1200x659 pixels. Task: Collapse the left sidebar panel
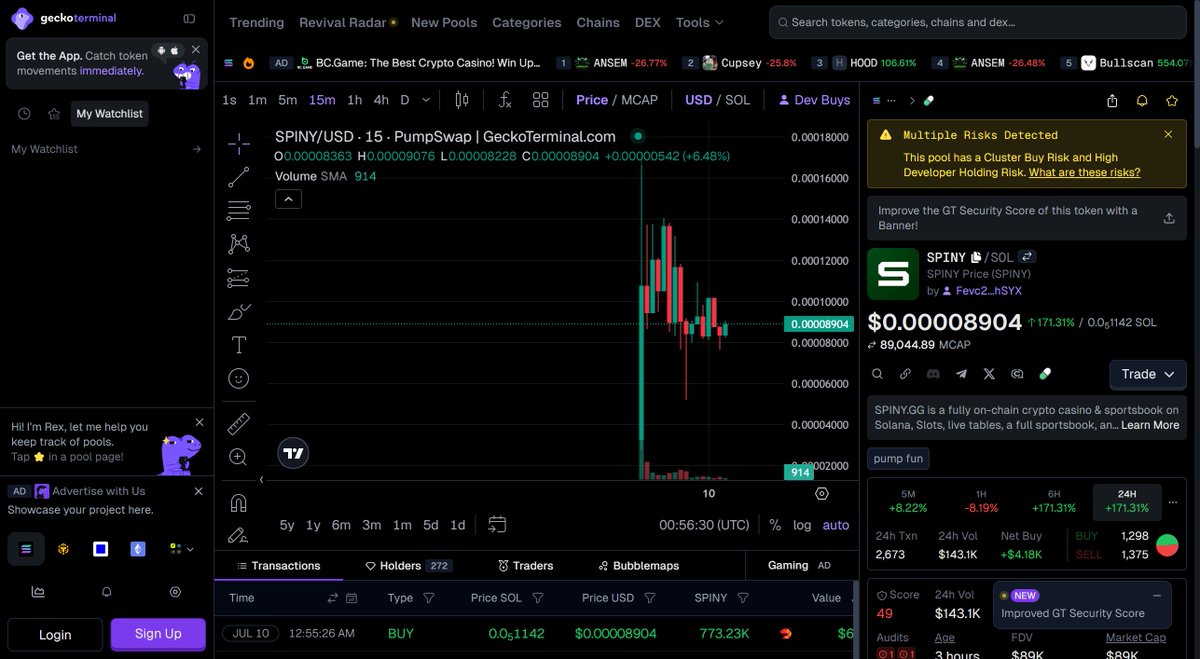tap(189, 18)
